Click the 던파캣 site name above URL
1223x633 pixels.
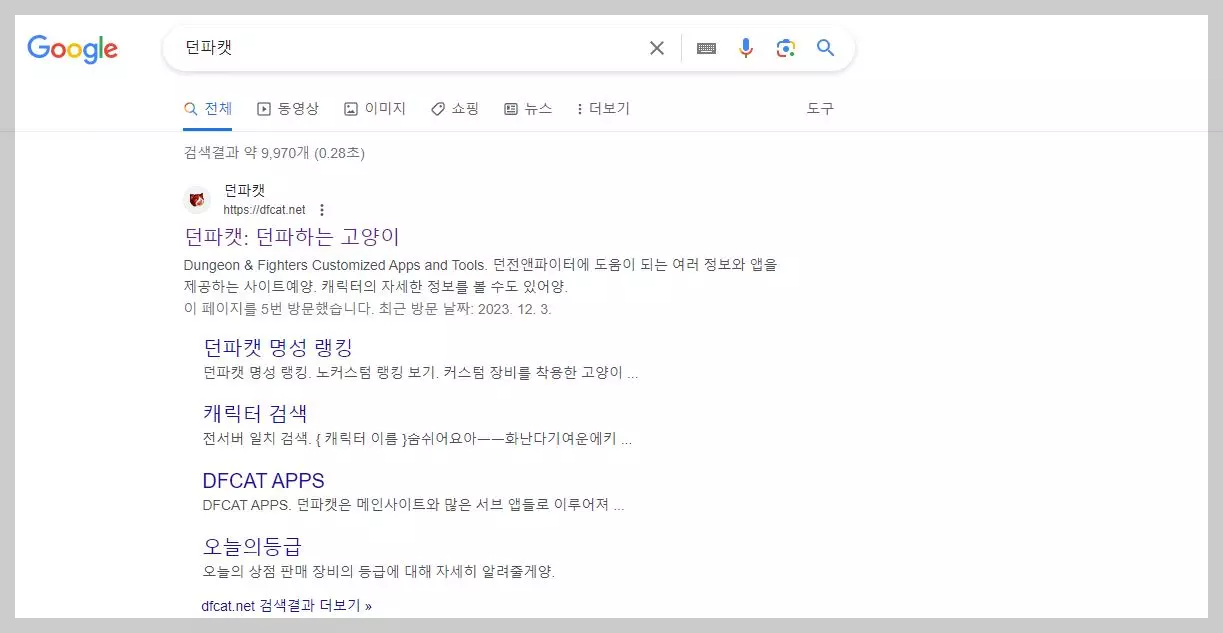click(244, 190)
